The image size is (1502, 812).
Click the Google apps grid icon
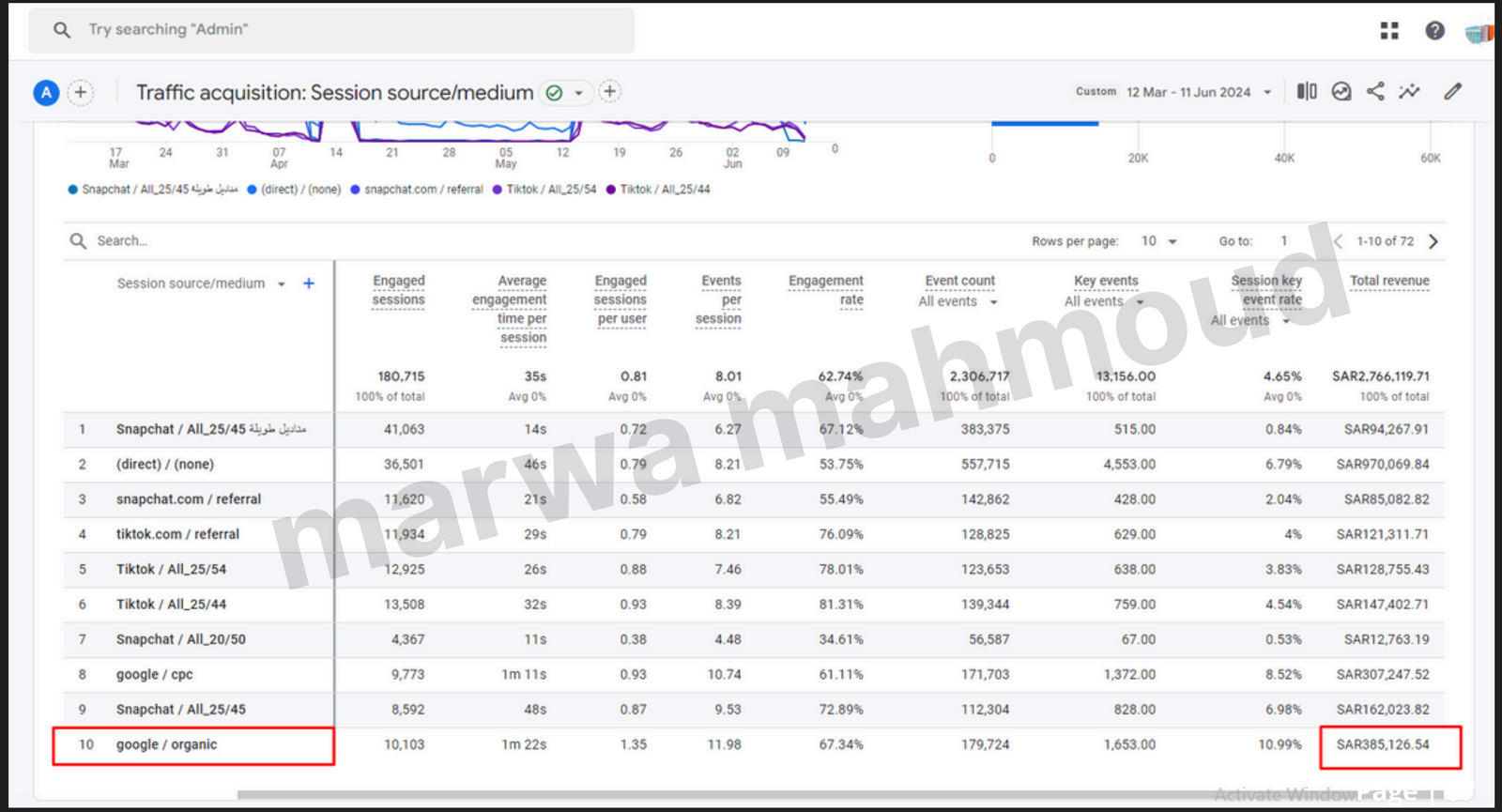point(1389,31)
